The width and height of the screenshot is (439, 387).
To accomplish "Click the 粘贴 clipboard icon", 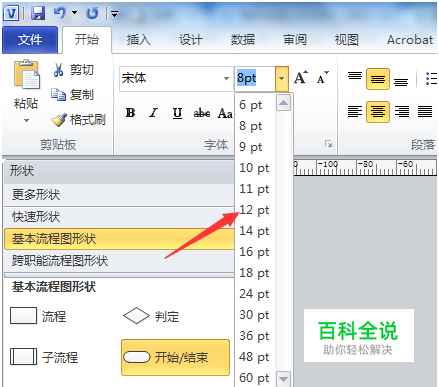I will [26, 75].
